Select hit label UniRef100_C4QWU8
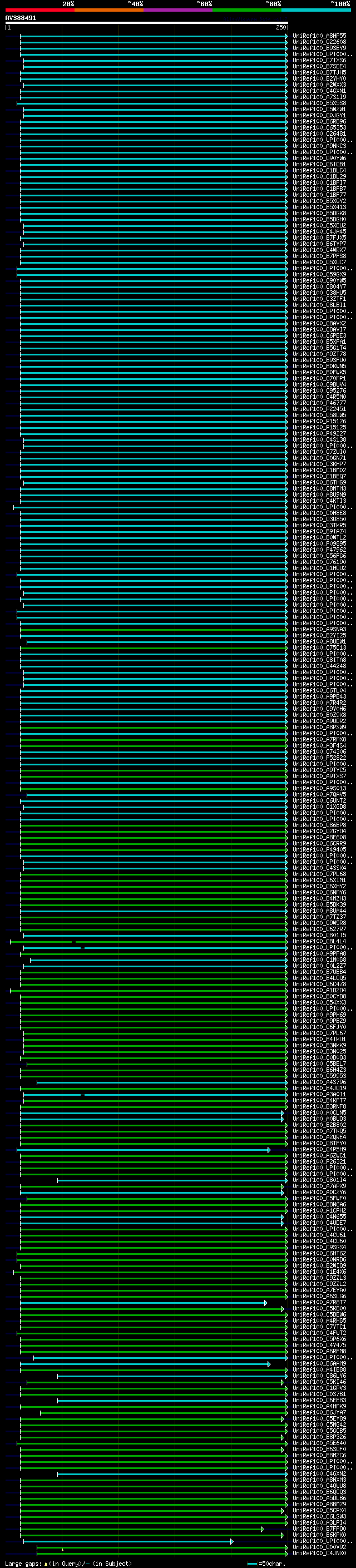 click(x=319, y=1486)
